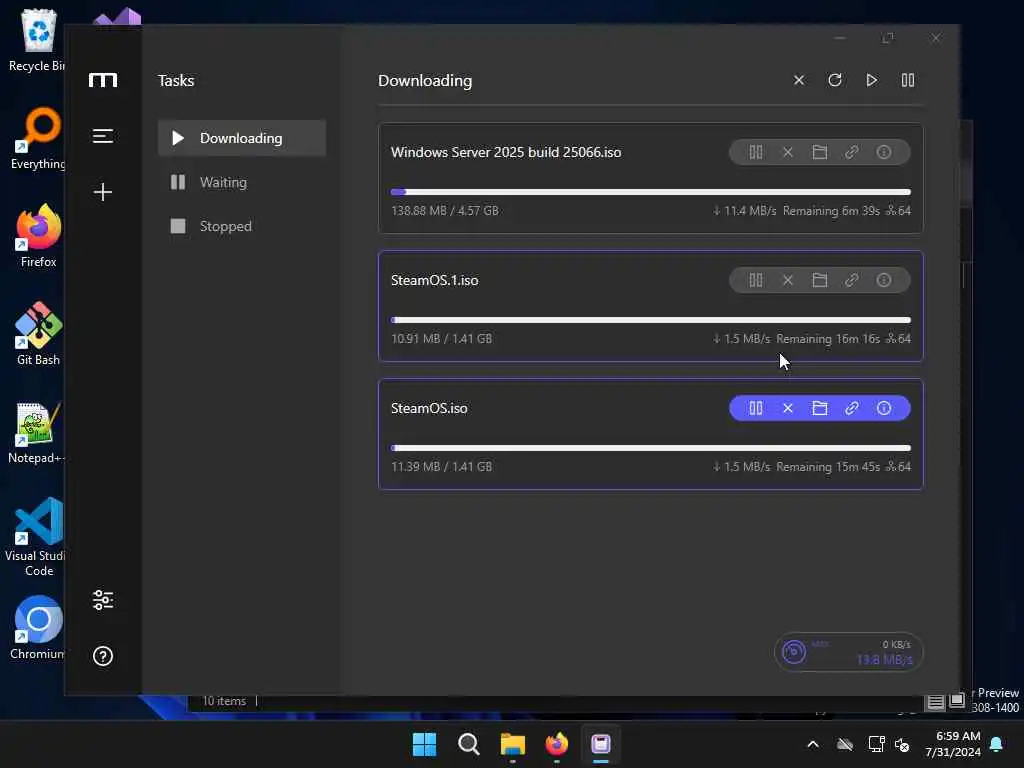Copy link of SteamOS.1.iso task

[852, 280]
